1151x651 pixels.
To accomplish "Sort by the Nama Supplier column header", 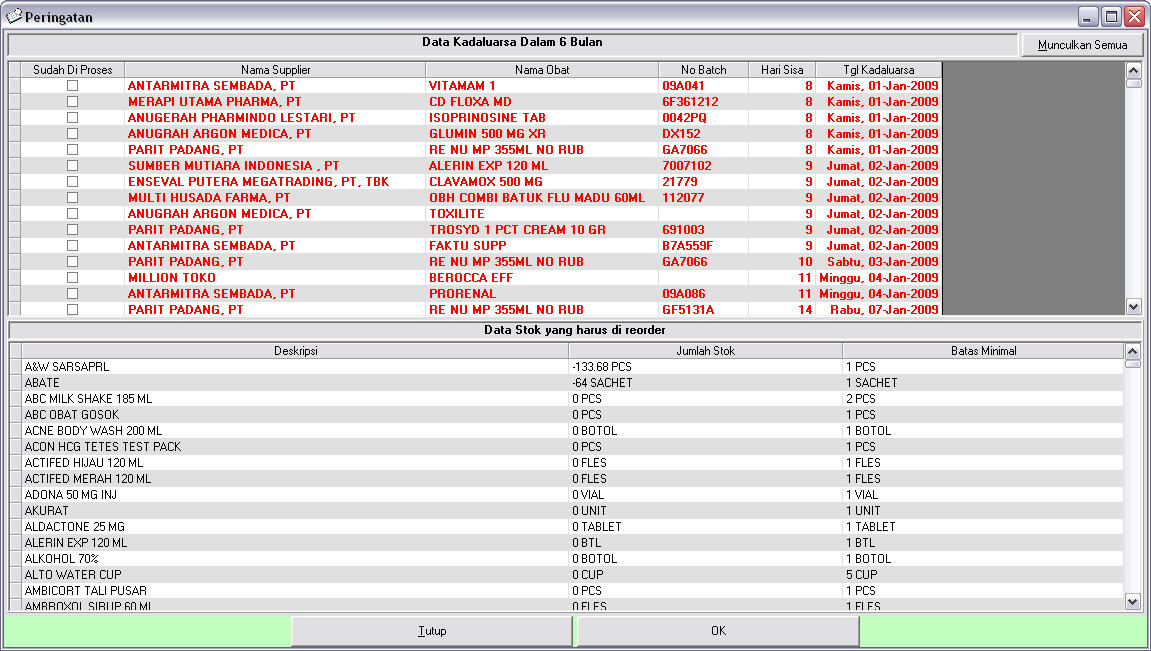I will (x=275, y=70).
